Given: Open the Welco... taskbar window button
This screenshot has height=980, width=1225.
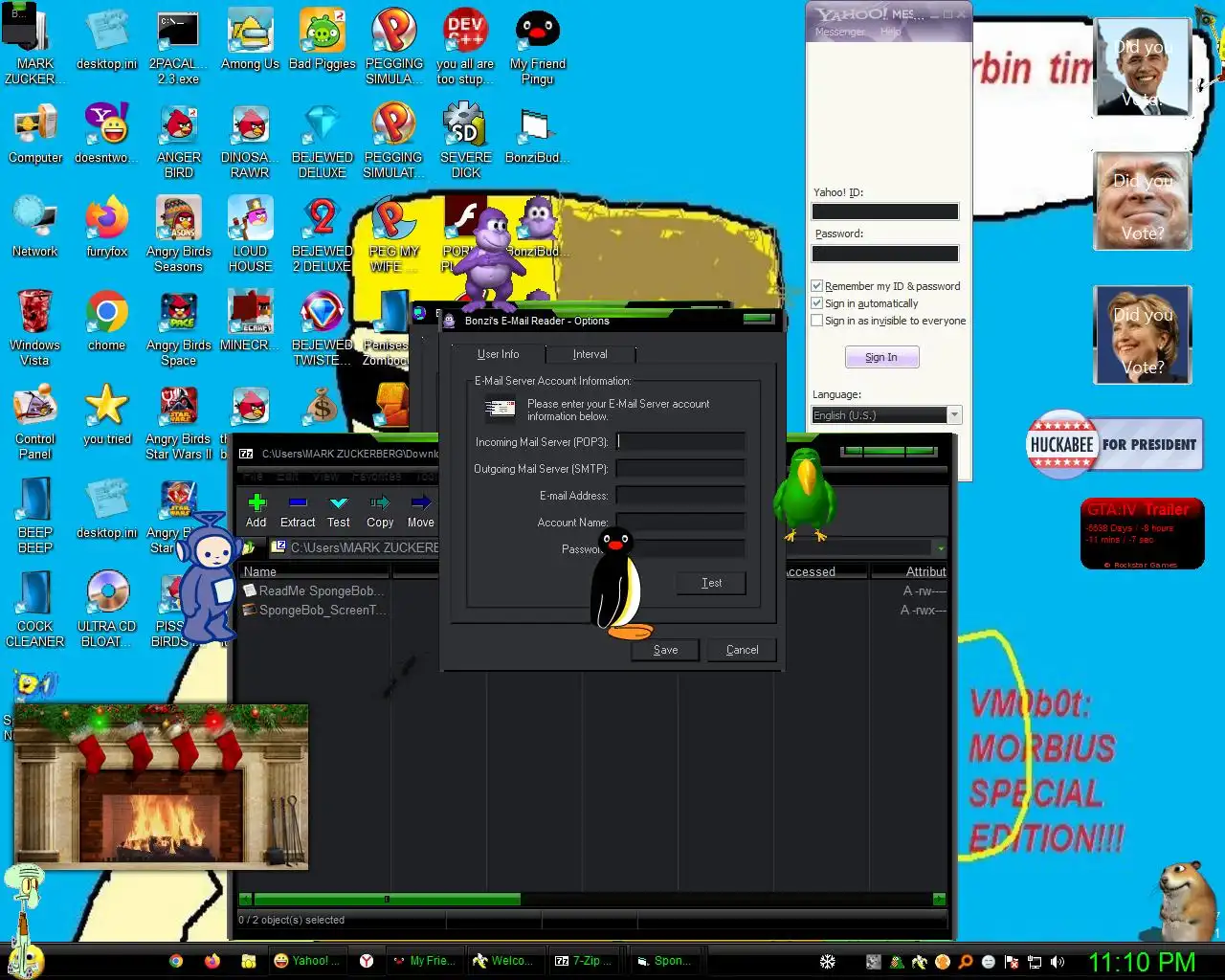Looking at the screenshot, I should 506,961.
